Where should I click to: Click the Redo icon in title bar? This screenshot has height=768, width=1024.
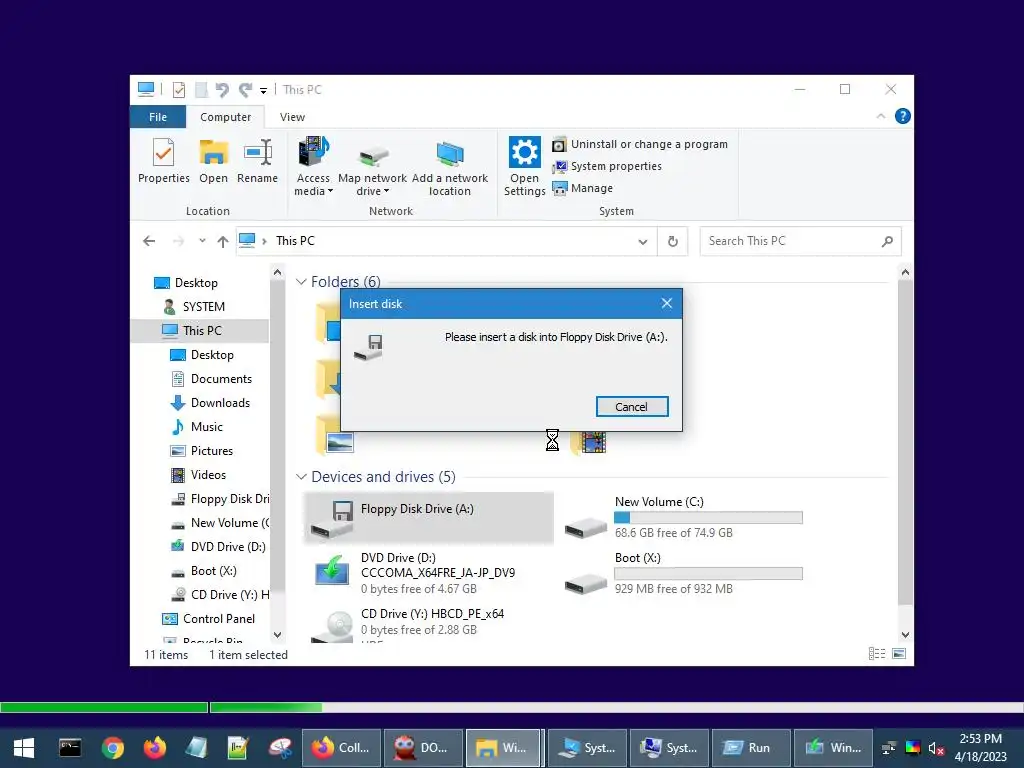pyautogui.click(x=246, y=89)
